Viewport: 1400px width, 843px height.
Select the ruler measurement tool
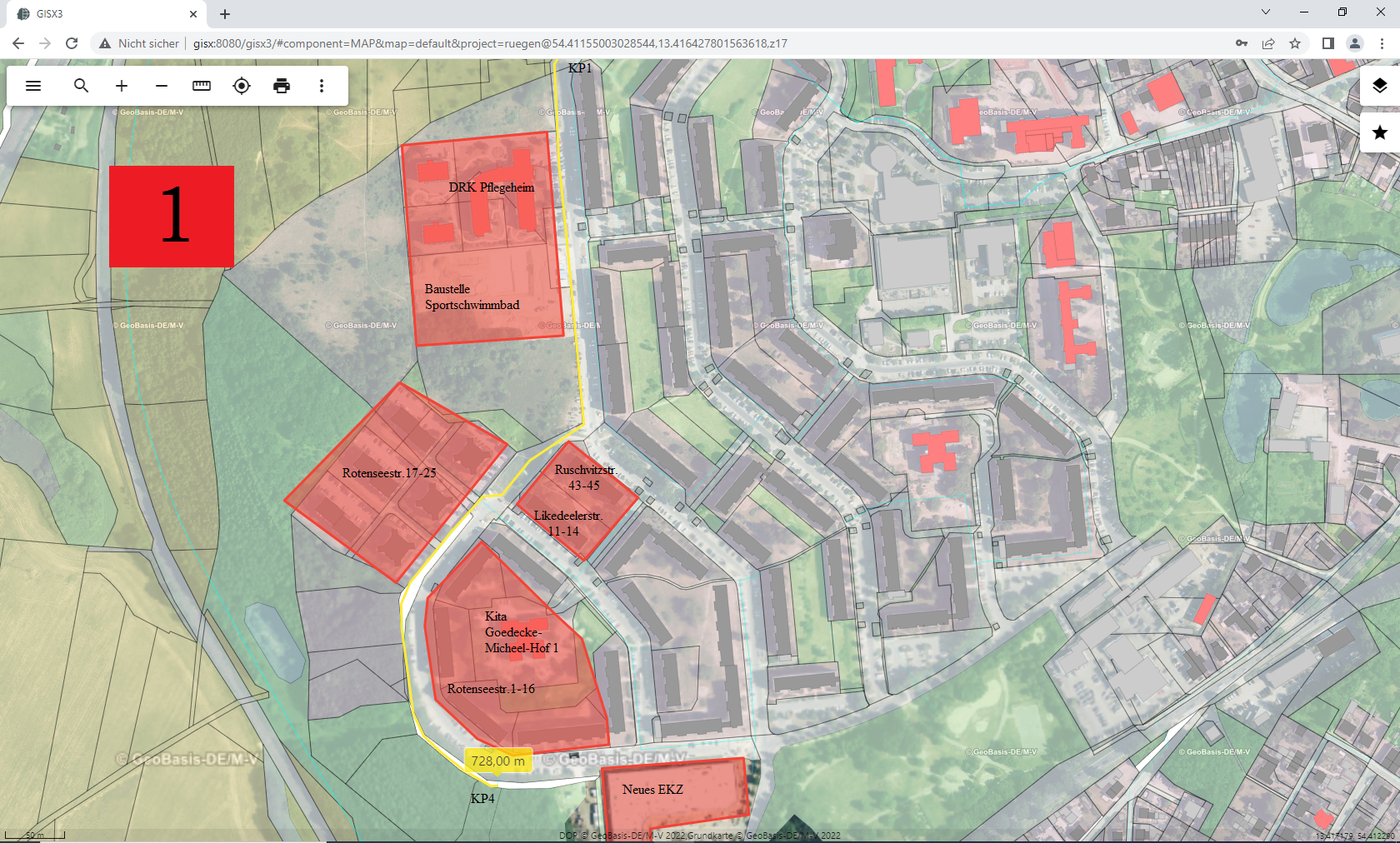pyautogui.click(x=202, y=86)
